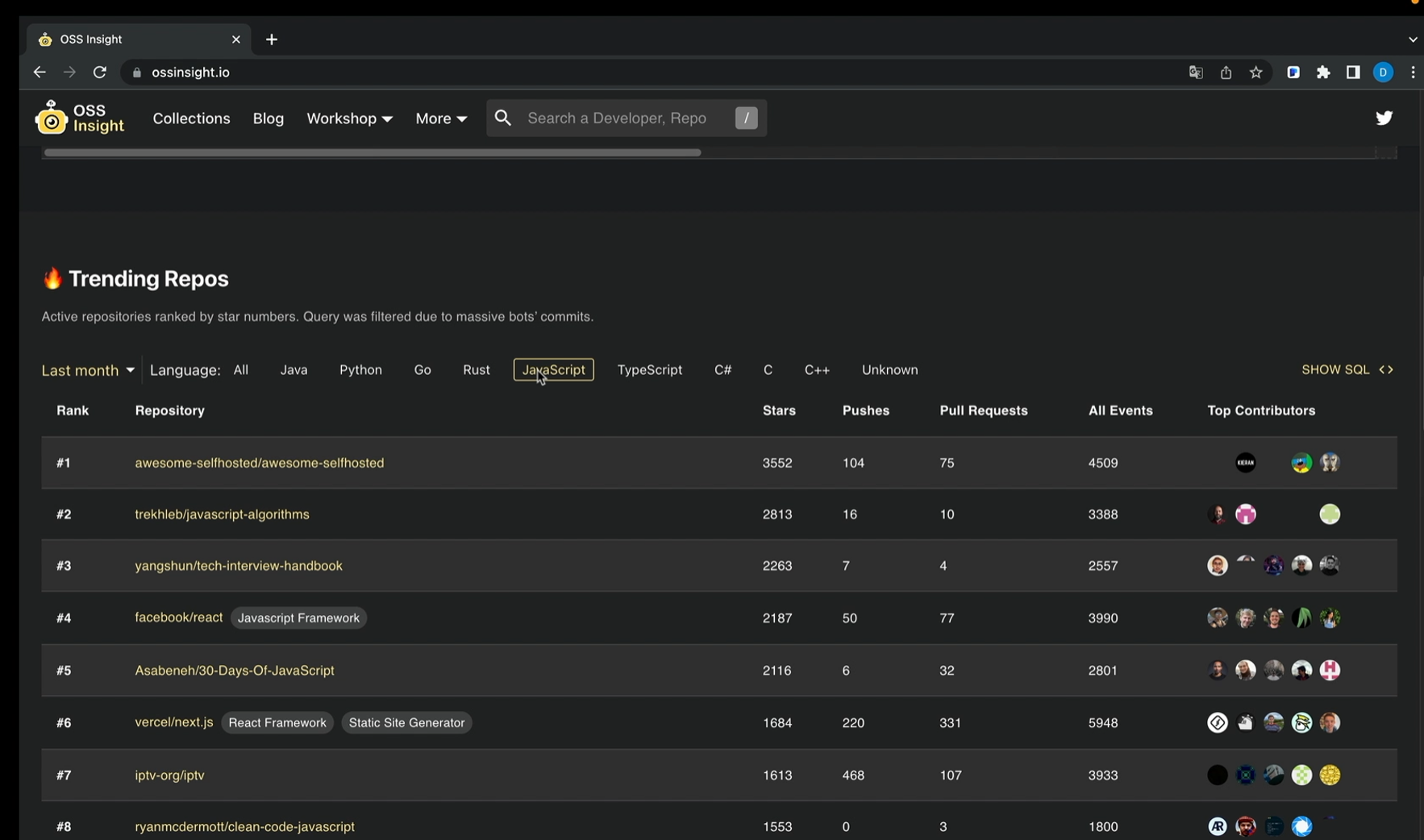Viewport: 1424px width, 840px height.
Task: Open ryanmcdermott/clean-code-javascript repository link
Action: tap(244, 827)
